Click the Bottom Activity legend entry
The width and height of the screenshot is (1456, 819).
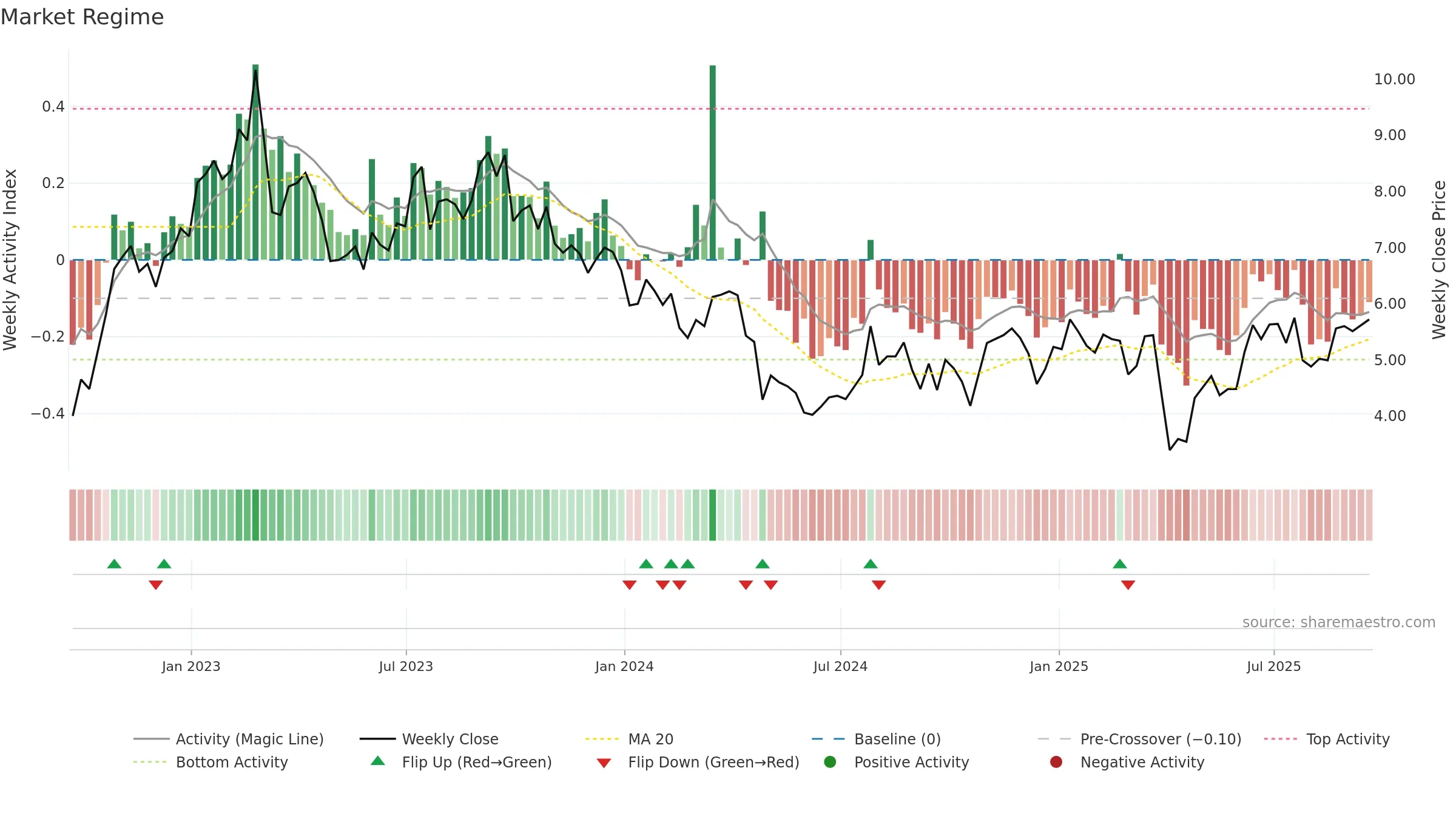211,762
